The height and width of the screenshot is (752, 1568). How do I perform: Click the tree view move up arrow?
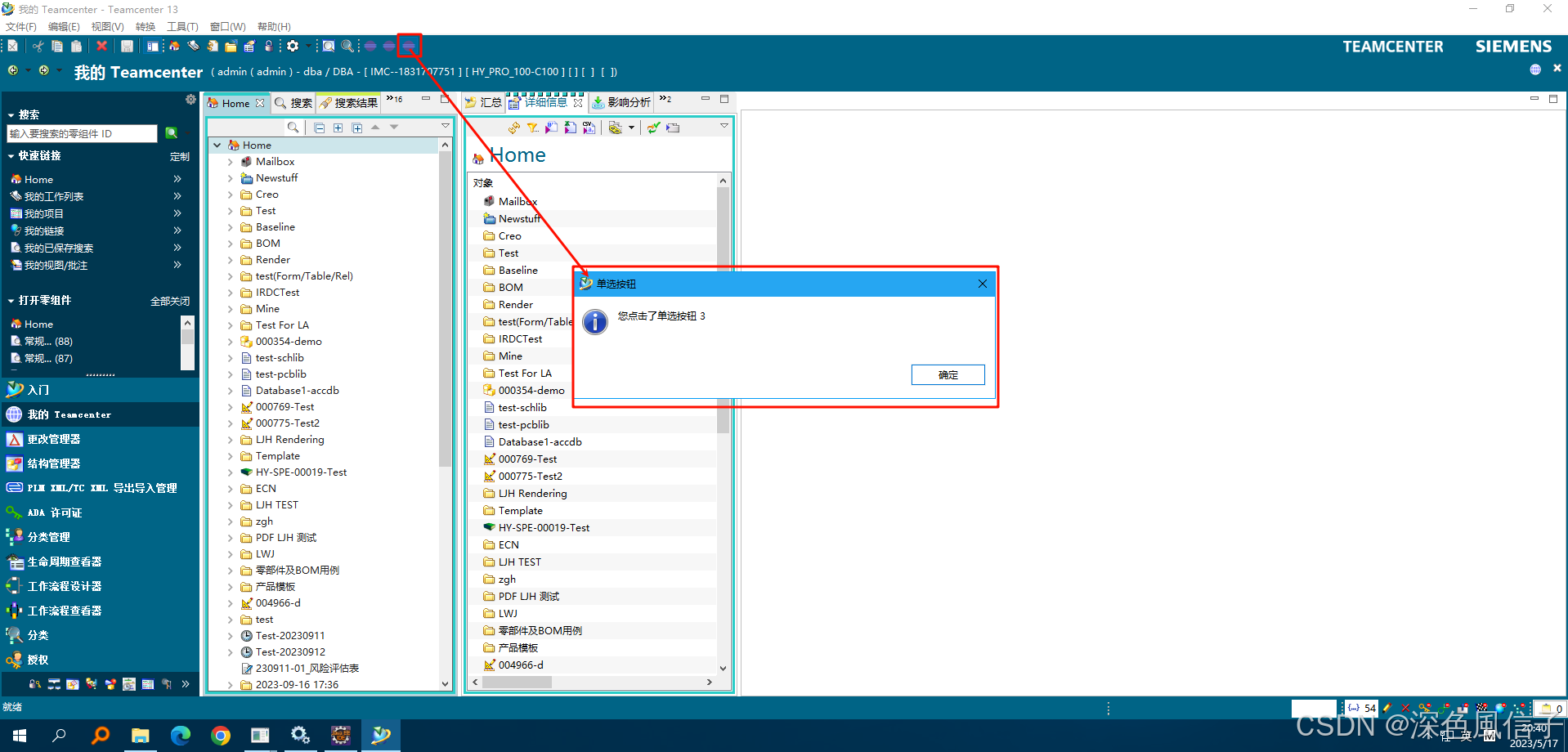[x=375, y=128]
